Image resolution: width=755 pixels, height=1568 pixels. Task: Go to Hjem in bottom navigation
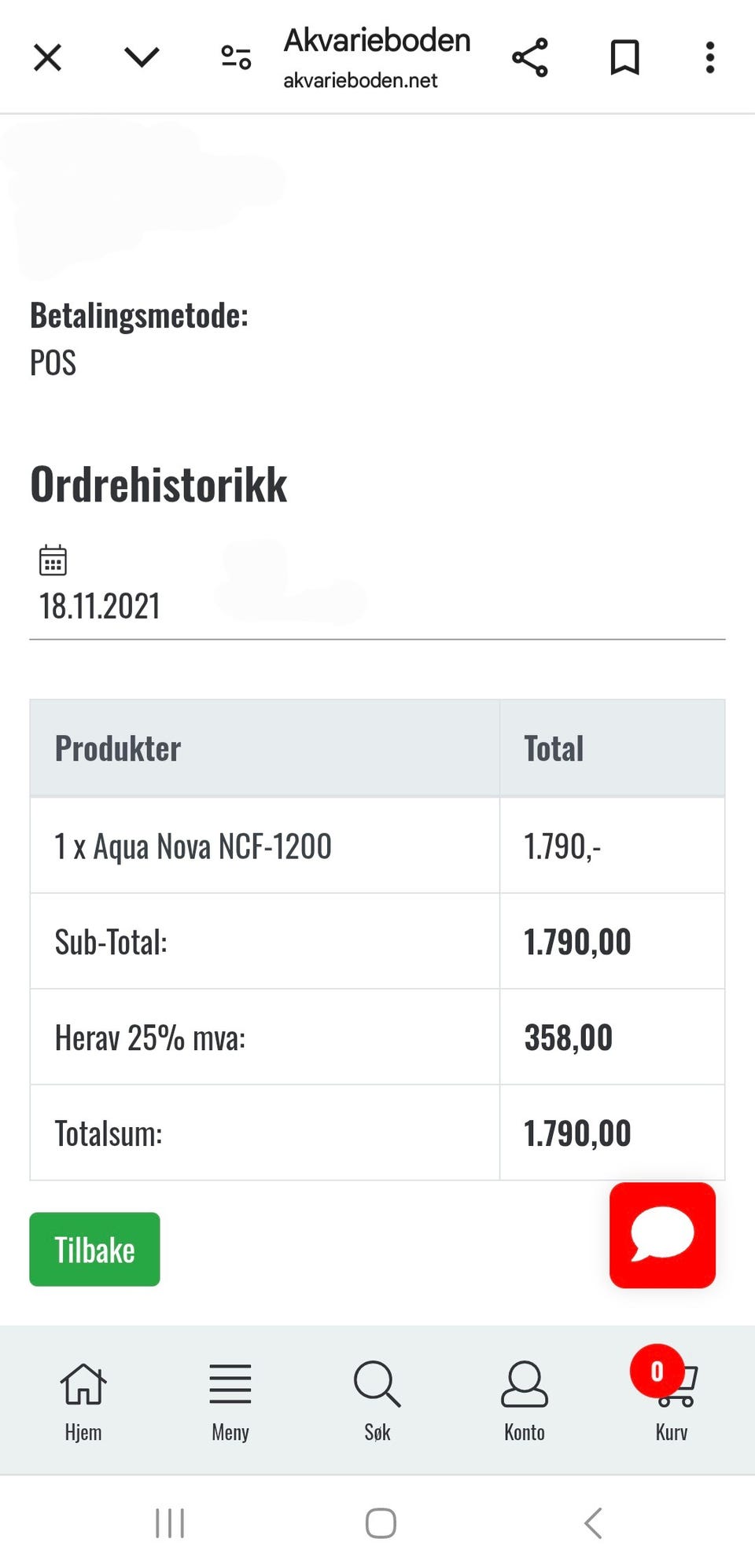(83, 1400)
